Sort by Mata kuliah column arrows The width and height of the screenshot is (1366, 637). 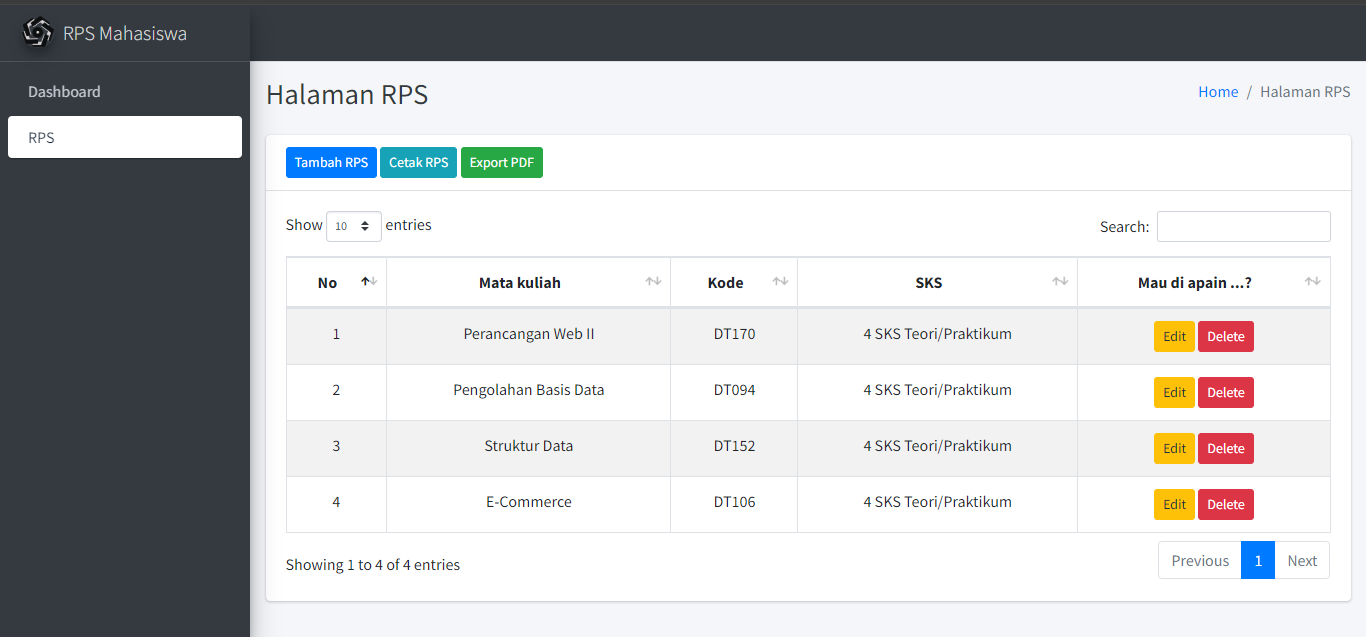pos(653,282)
